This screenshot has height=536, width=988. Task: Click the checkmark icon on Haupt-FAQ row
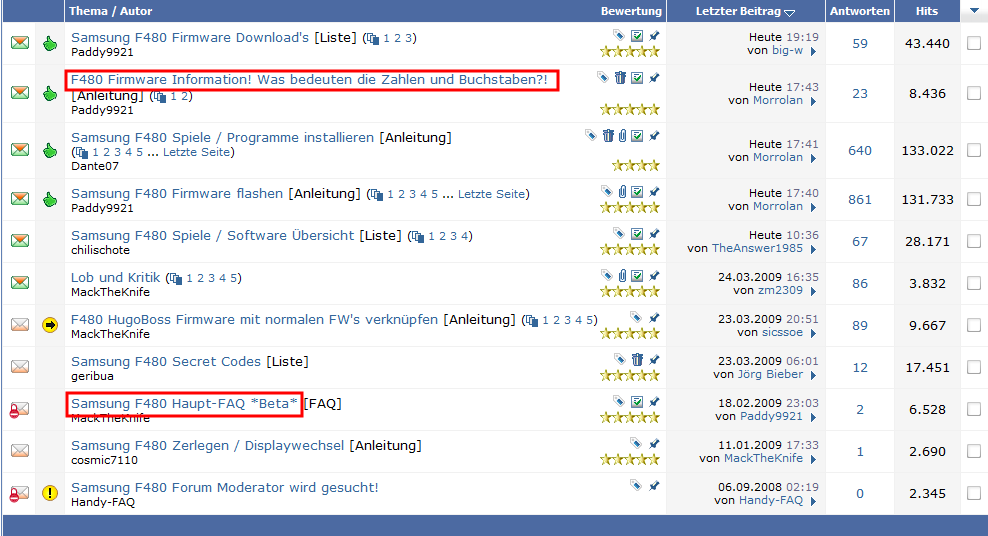[x=637, y=401]
